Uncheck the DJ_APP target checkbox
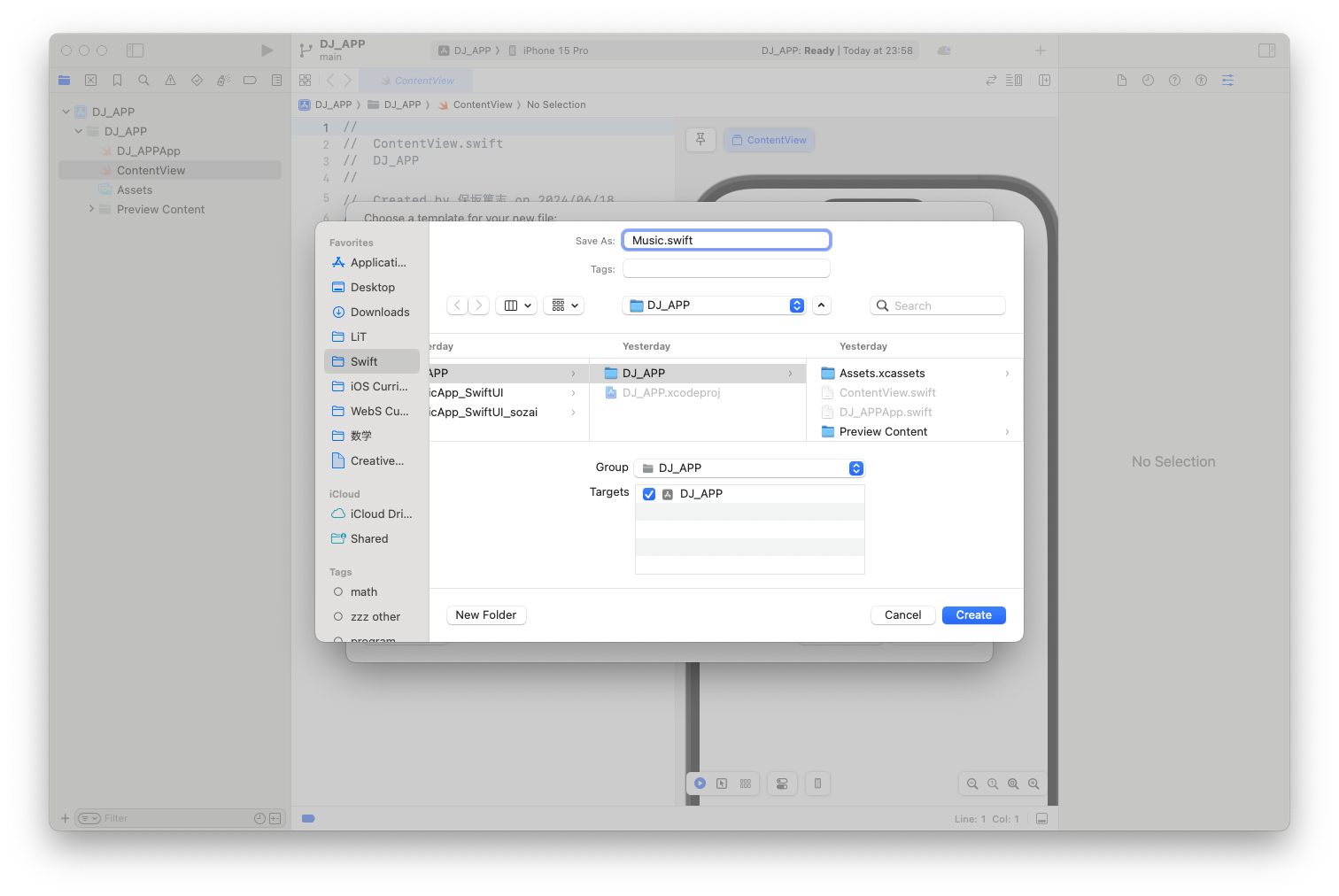The height and width of the screenshot is (896, 1339). click(649, 493)
